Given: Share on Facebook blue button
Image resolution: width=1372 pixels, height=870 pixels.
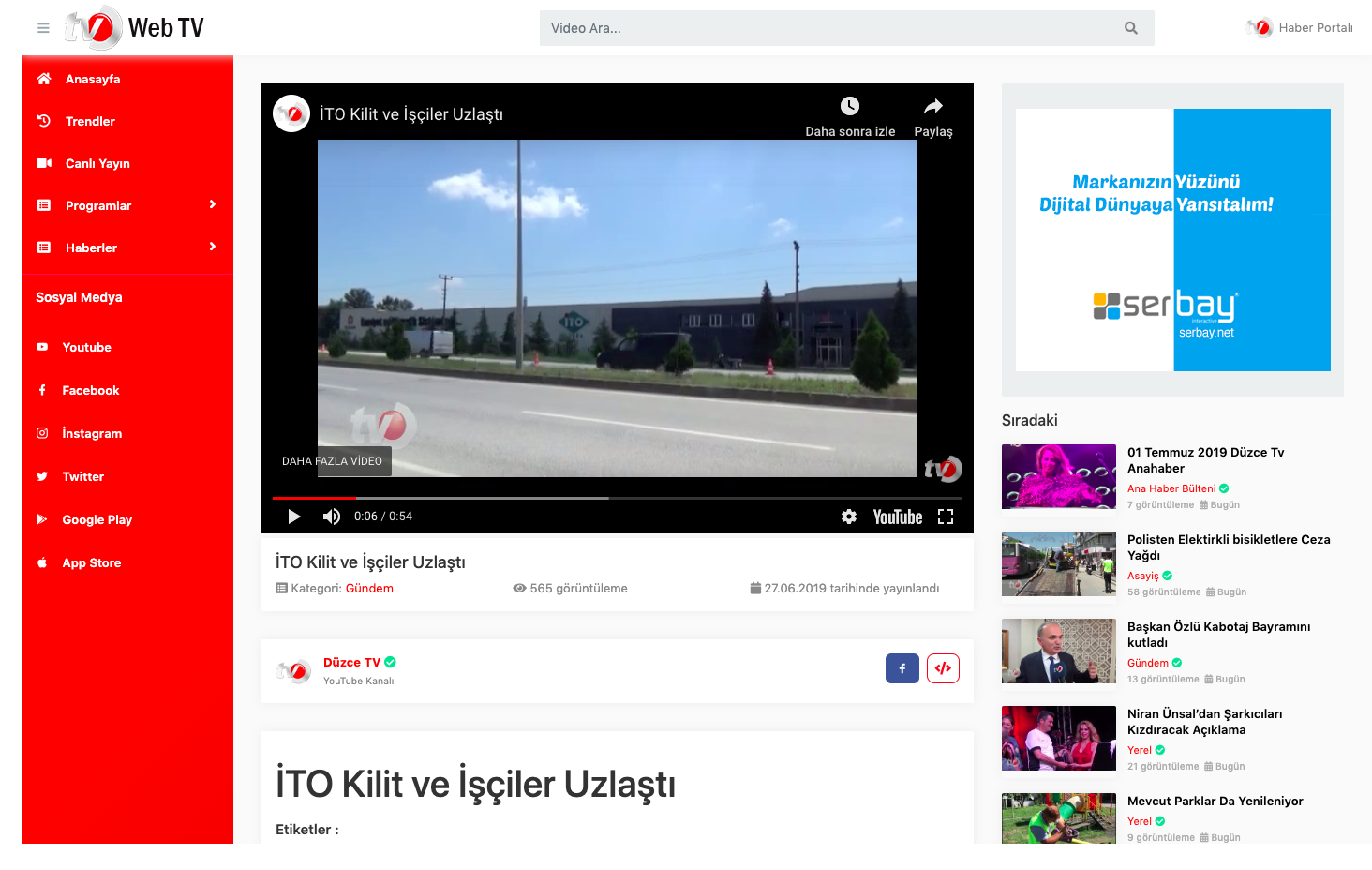Looking at the screenshot, I should pos(902,668).
